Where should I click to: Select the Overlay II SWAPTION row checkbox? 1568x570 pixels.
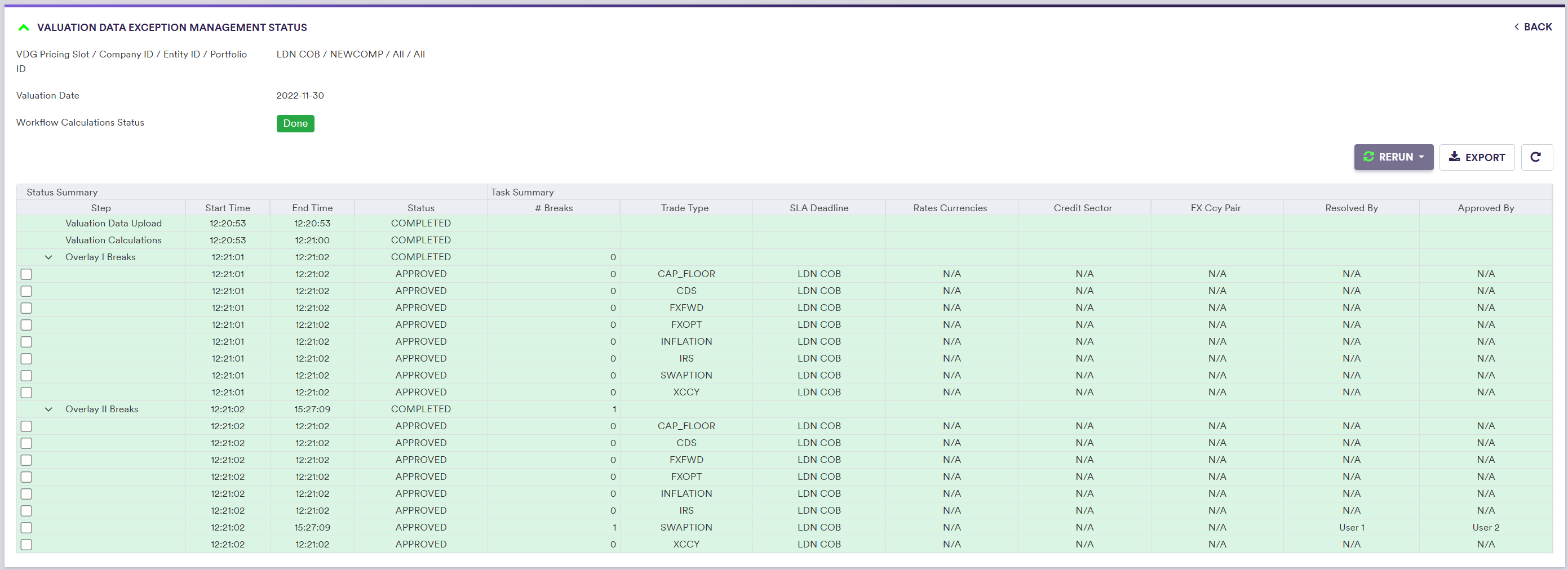pyautogui.click(x=26, y=528)
